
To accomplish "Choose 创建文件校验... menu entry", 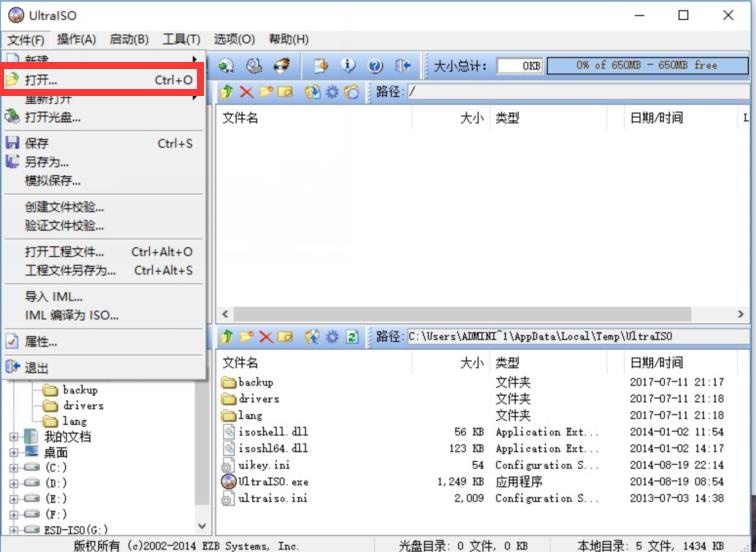I will pyautogui.click(x=104, y=207).
